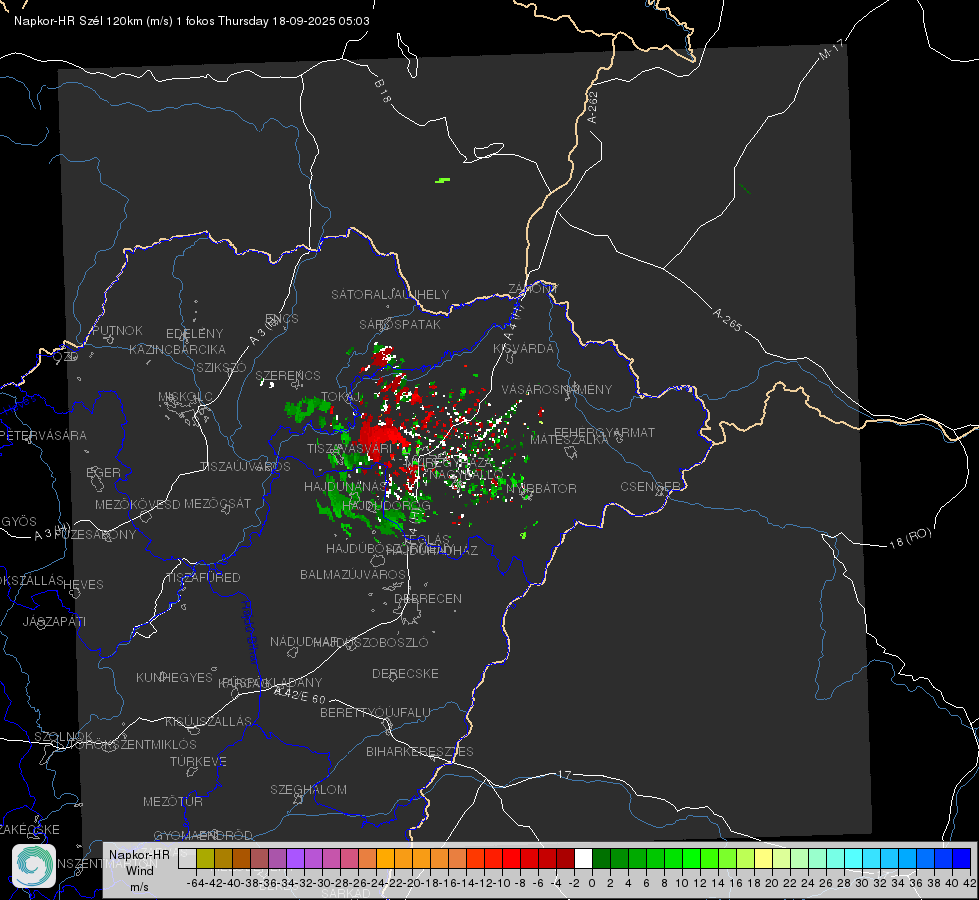Click the SZEGHALOM town label
The height and width of the screenshot is (900, 979).
point(308,789)
